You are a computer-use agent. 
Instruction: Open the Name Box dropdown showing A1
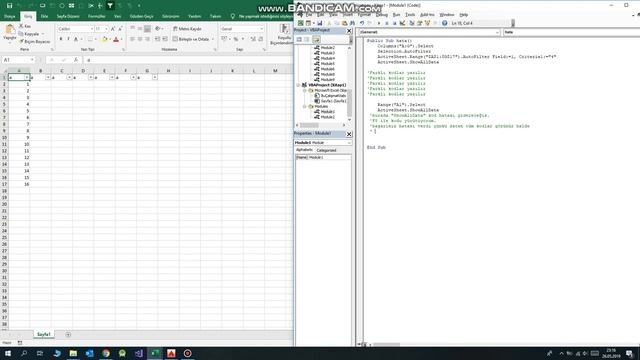[32, 60]
